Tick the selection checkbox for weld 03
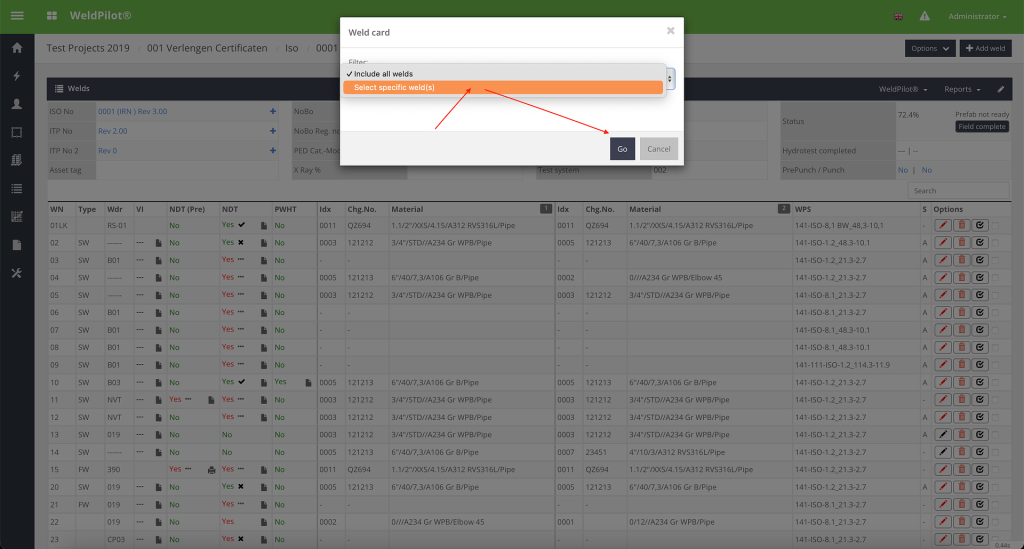This screenshot has height=549, width=1024. pos(995,259)
